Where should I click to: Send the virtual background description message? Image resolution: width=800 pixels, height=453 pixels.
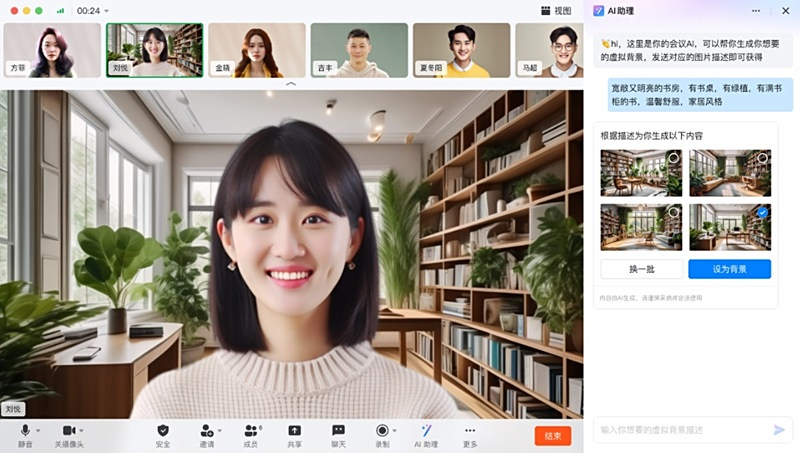(x=779, y=430)
